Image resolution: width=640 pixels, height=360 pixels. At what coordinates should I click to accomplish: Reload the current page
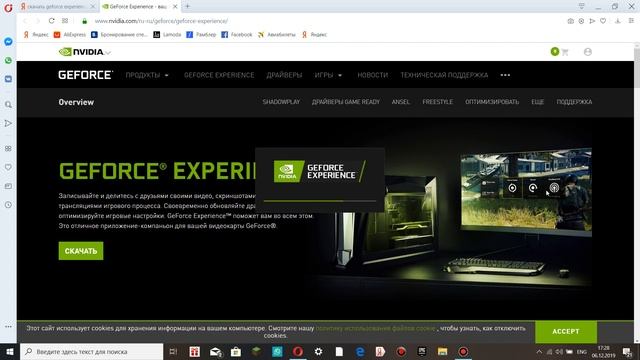(51, 21)
